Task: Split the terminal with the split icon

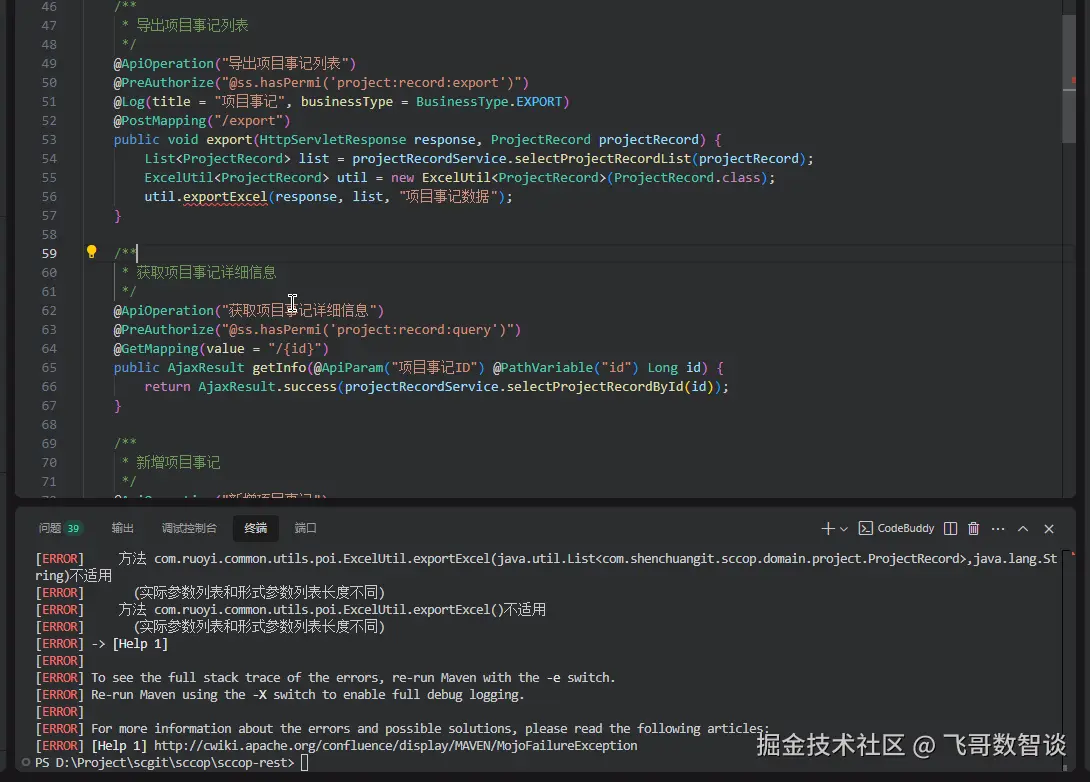Action: point(950,529)
